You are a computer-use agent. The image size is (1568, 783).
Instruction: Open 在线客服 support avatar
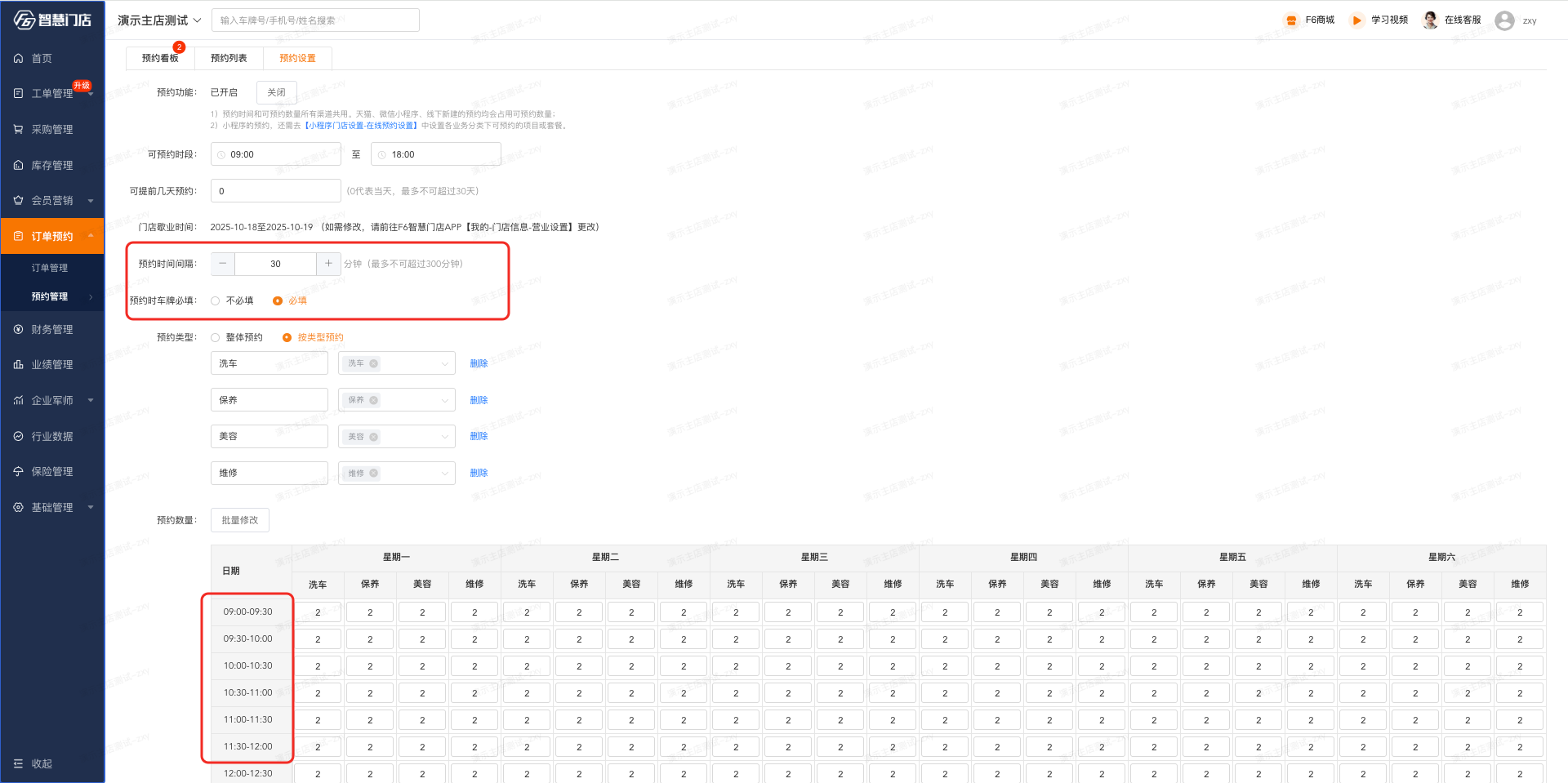(x=1430, y=20)
